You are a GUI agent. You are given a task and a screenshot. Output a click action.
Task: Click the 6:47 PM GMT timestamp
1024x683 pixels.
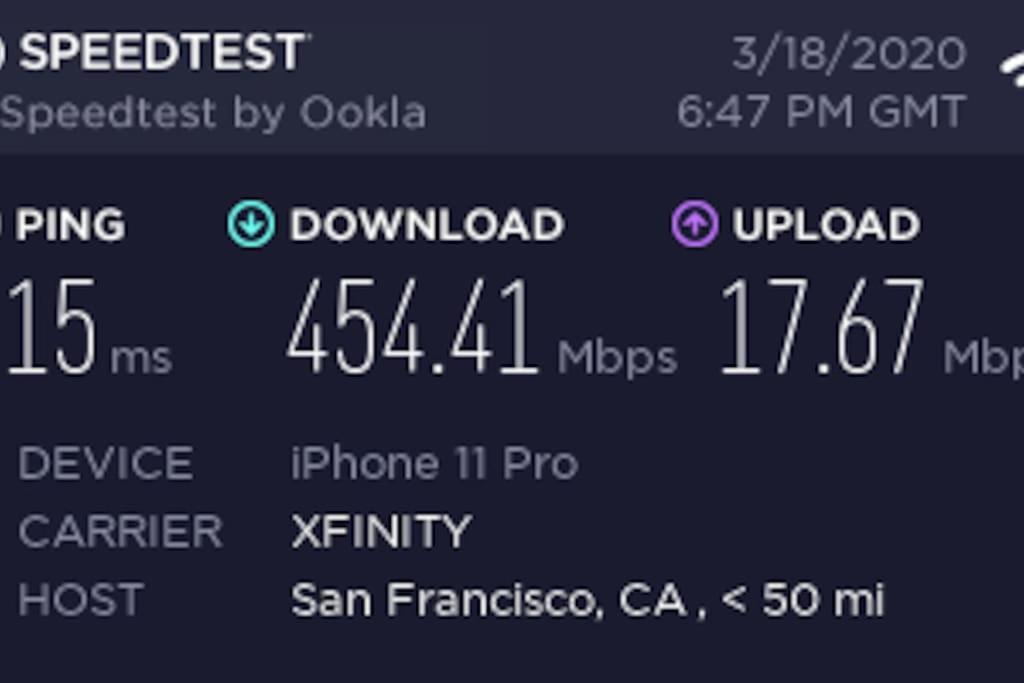pos(821,112)
